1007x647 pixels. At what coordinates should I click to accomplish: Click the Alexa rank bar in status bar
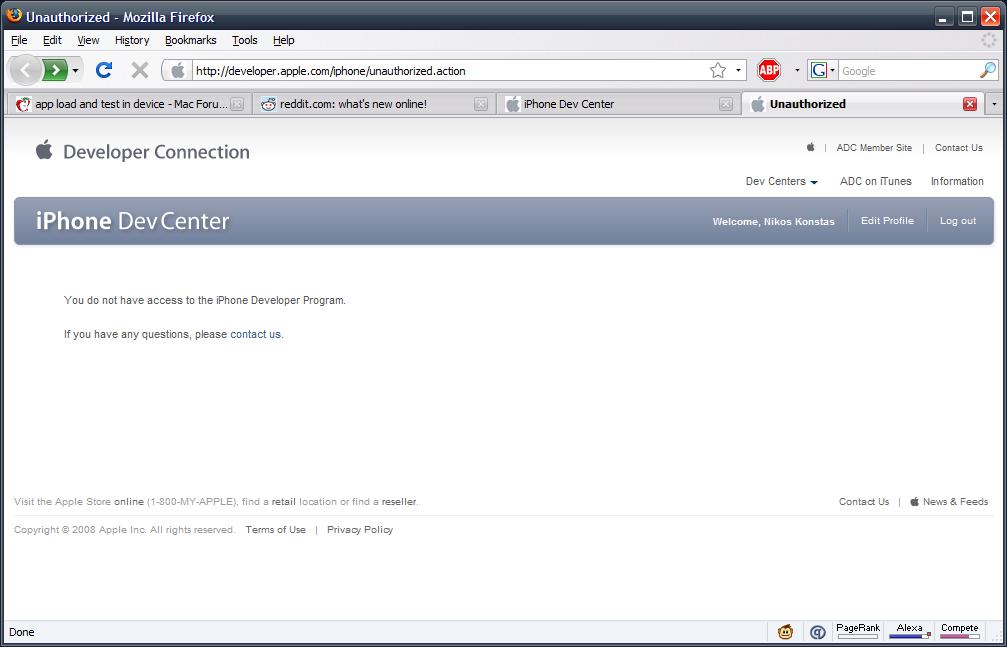point(909,632)
